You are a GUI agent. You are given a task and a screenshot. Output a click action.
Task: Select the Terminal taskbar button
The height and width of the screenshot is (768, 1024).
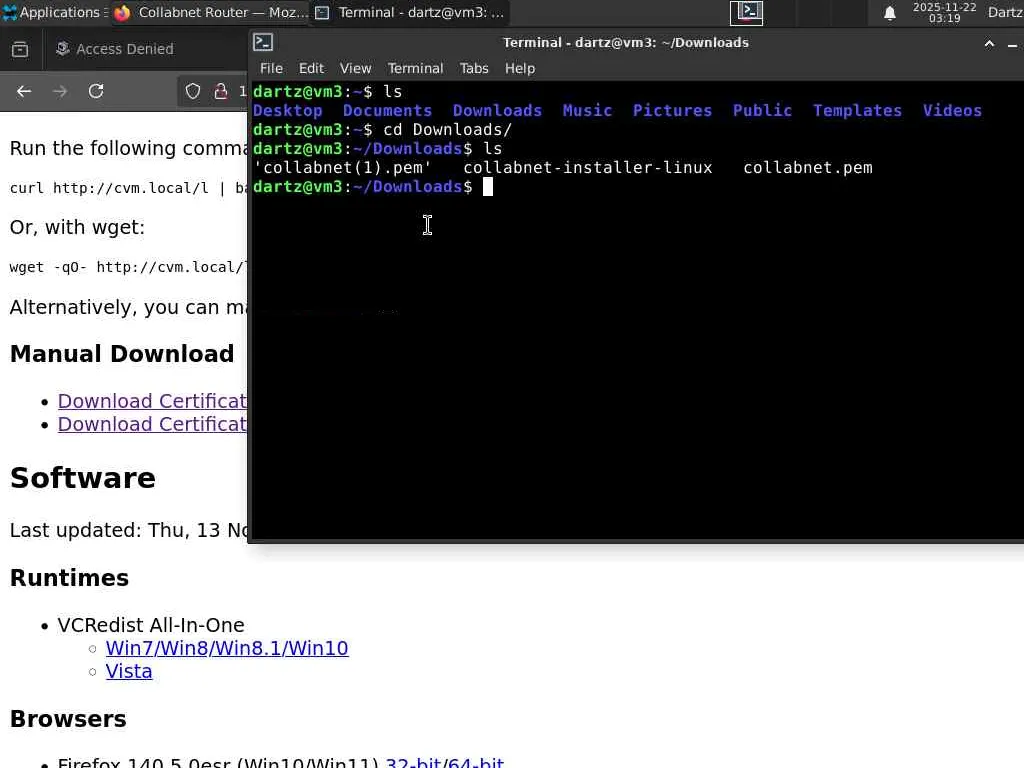(x=410, y=12)
